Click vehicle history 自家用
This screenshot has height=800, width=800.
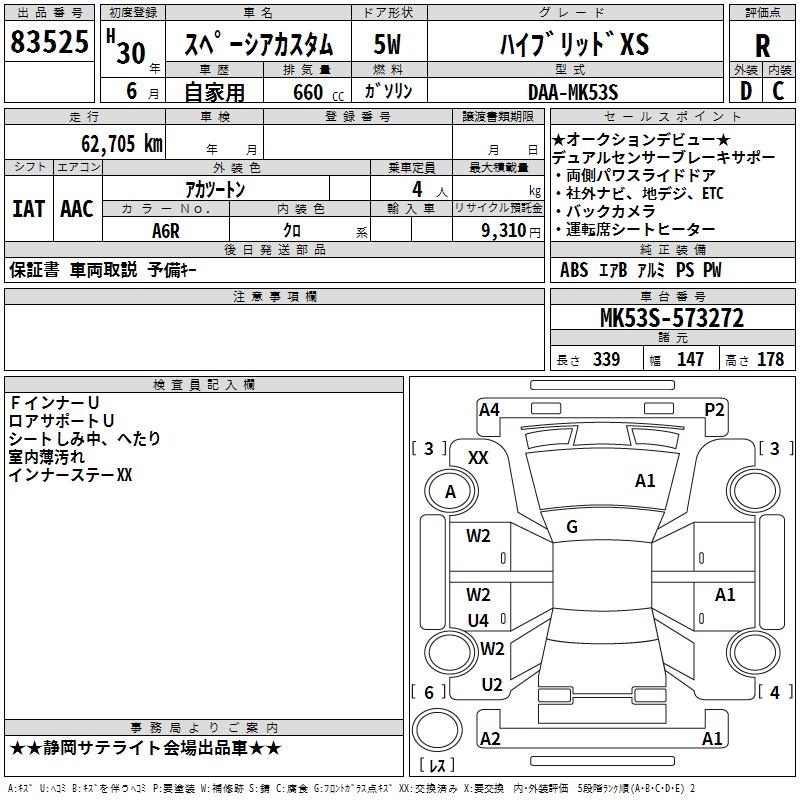[214, 92]
